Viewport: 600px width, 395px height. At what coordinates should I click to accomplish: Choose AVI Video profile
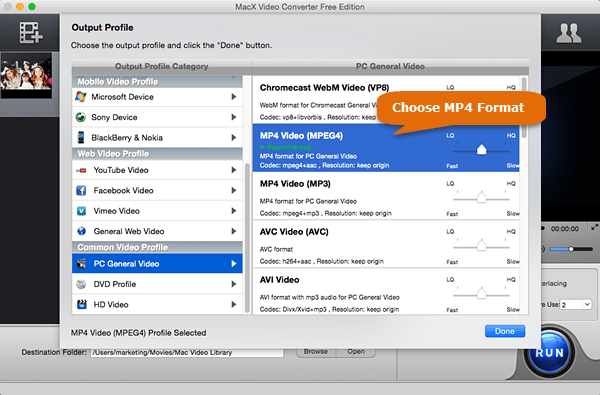point(386,292)
